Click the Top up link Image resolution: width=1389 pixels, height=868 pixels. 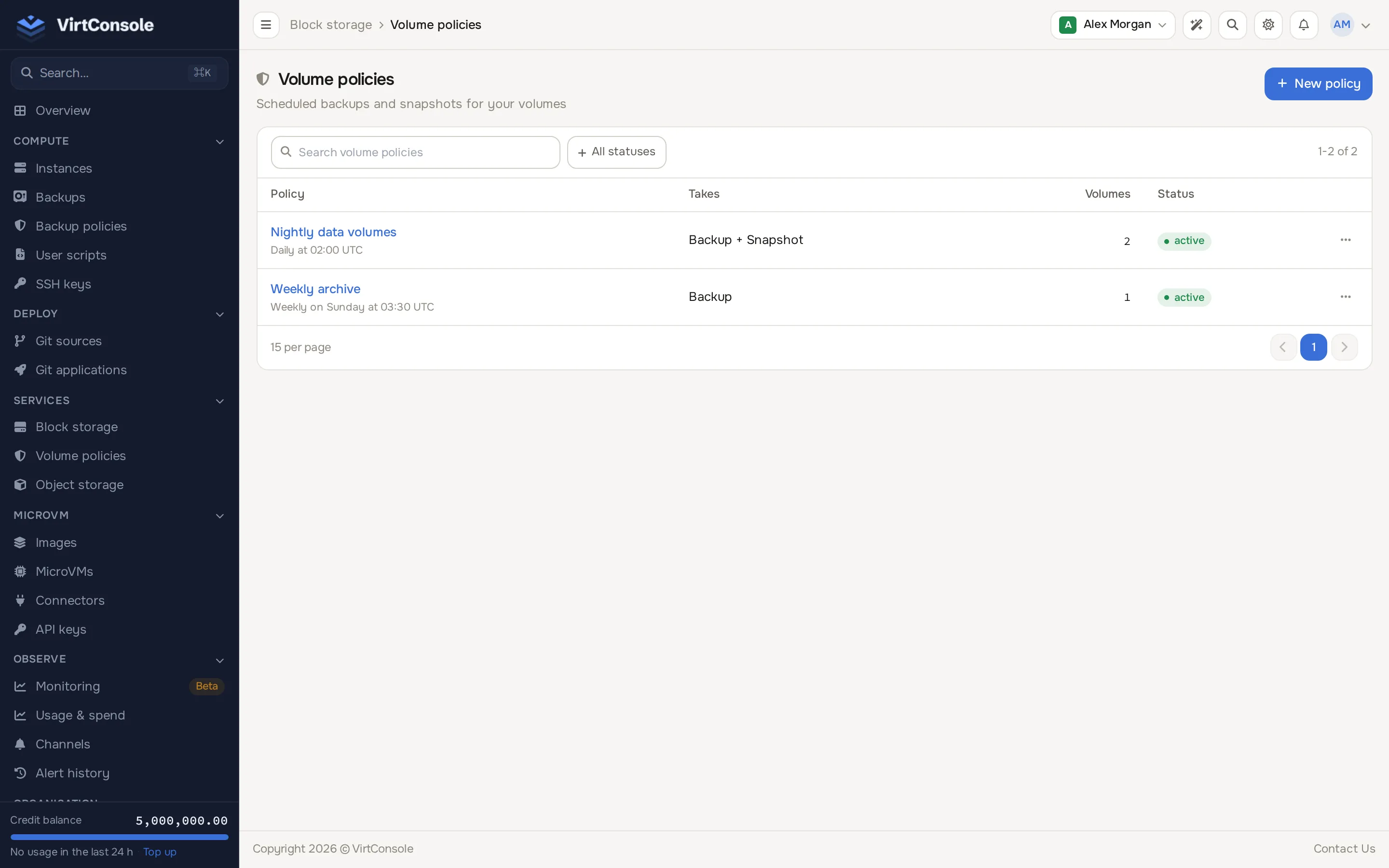160,852
